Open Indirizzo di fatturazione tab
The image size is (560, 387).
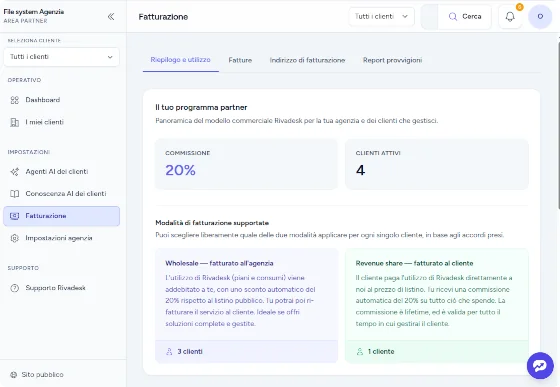[307, 60]
